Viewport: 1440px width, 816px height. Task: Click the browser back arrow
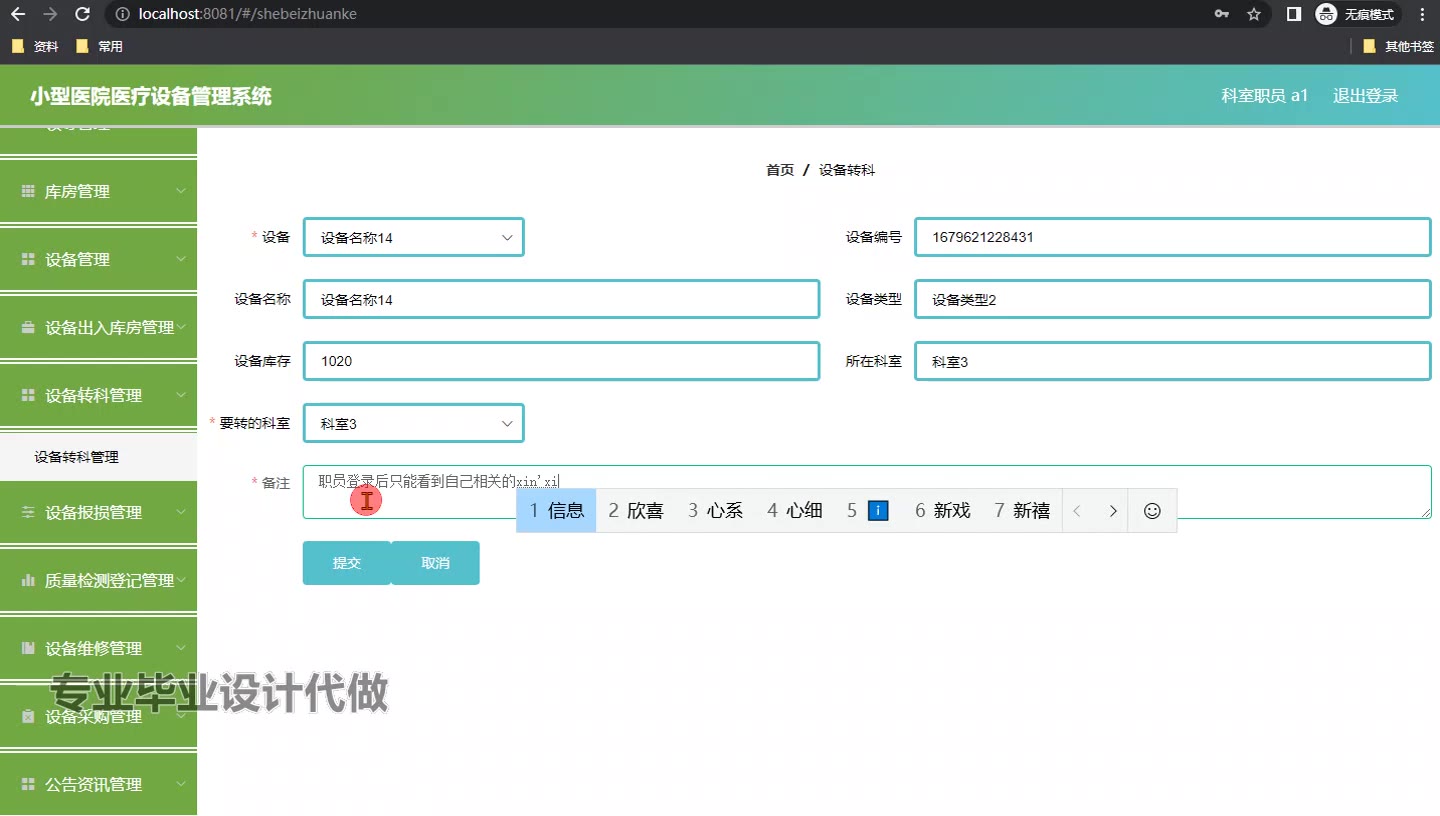pyautogui.click(x=18, y=14)
